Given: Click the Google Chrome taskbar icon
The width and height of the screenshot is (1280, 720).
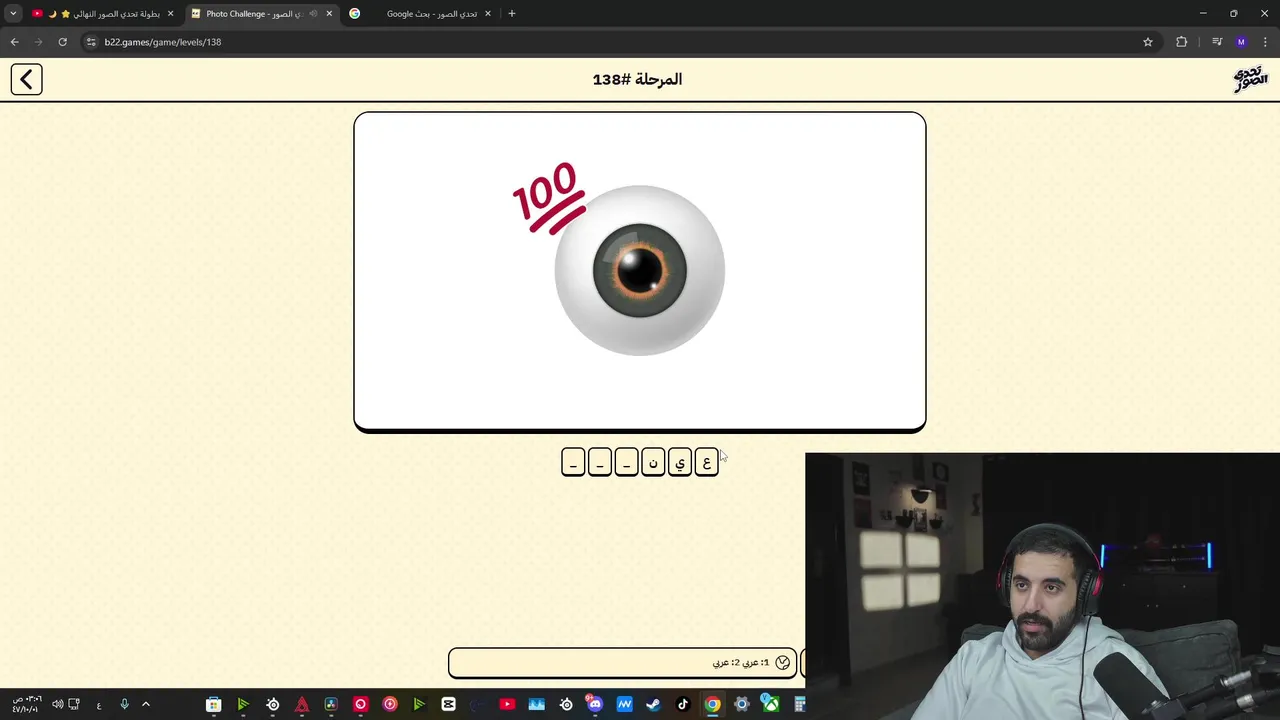Looking at the screenshot, I should click(x=712, y=705).
